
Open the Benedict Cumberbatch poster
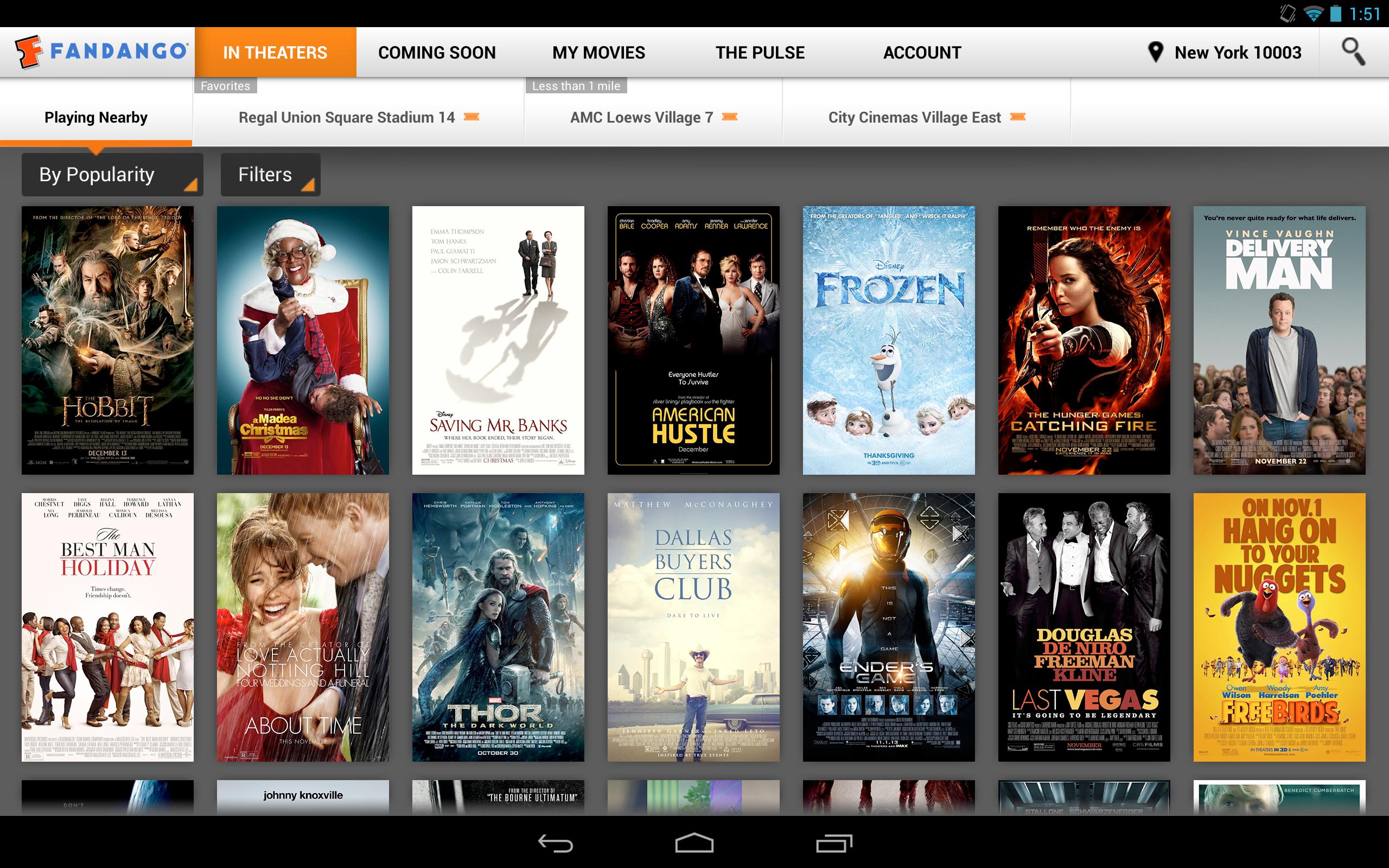pyautogui.click(x=1279, y=797)
